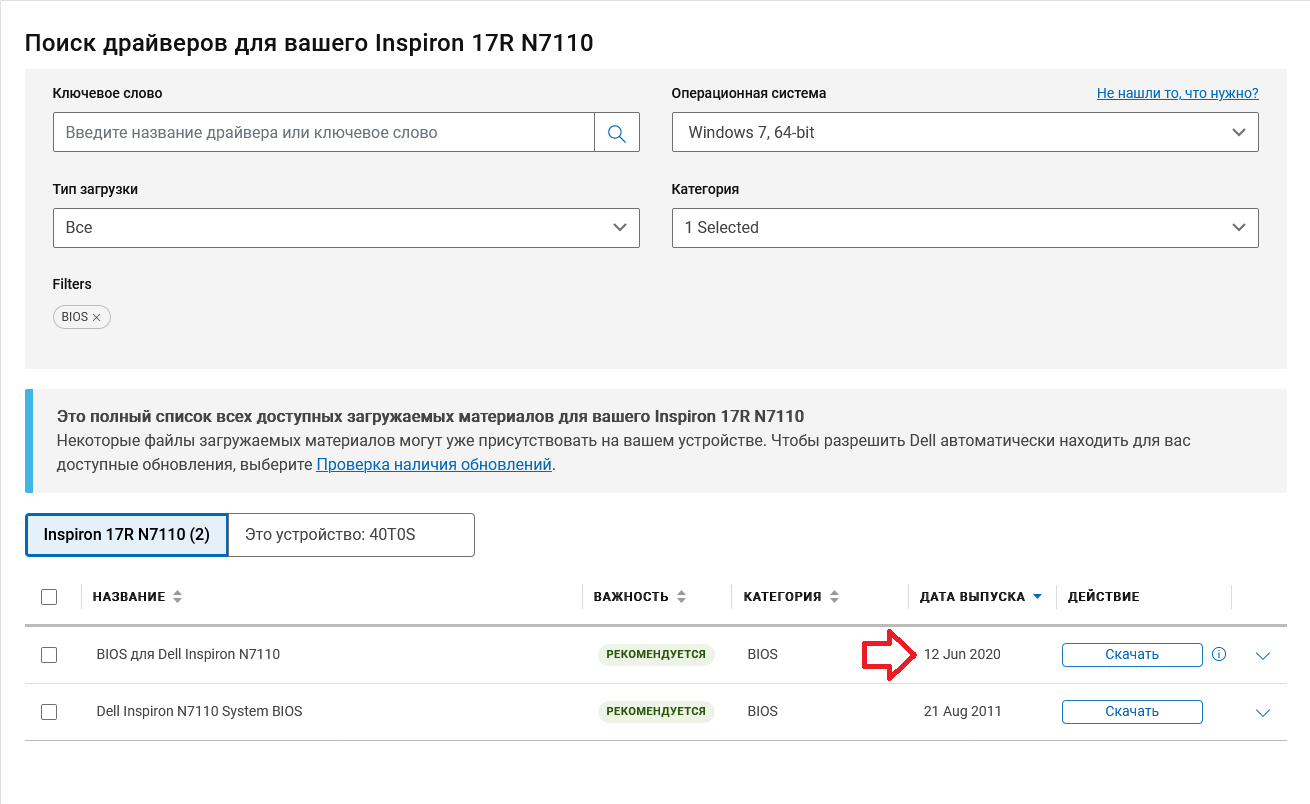1310x804 pixels.
Task: Click the Действие column header
Action: [x=1104, y=597]
